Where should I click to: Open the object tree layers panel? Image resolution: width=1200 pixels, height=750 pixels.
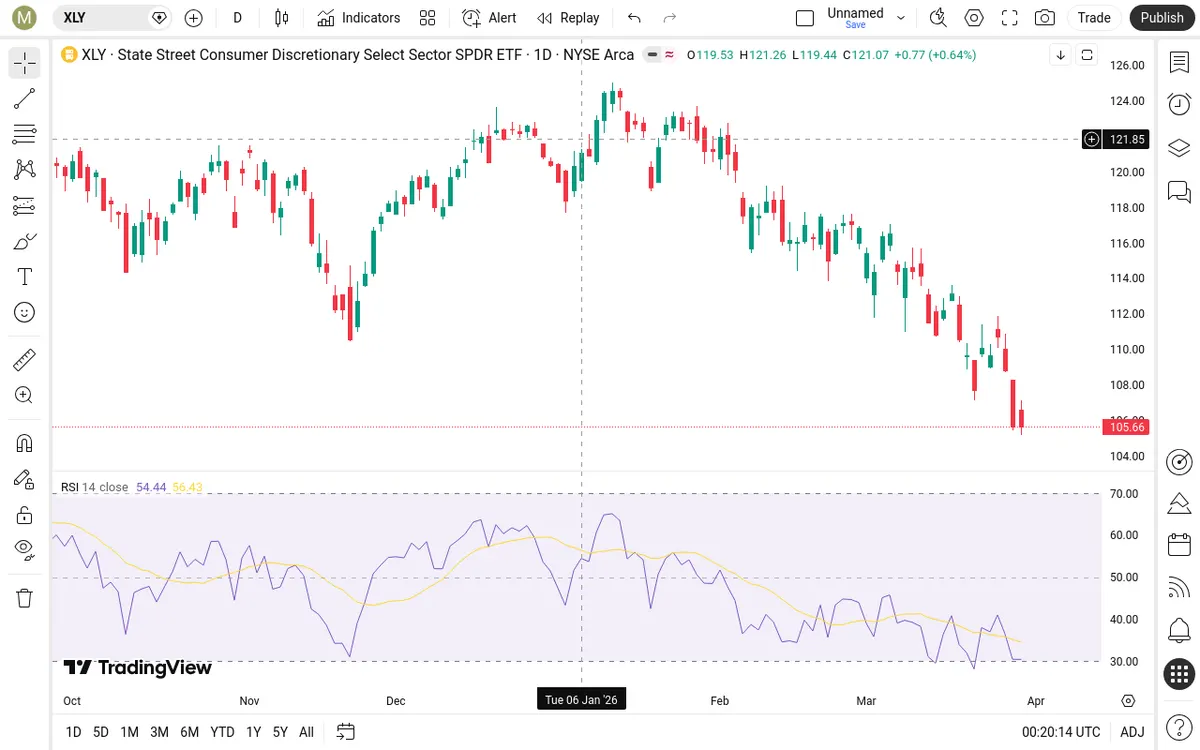pyautogui.click(x=1180, y=148)
